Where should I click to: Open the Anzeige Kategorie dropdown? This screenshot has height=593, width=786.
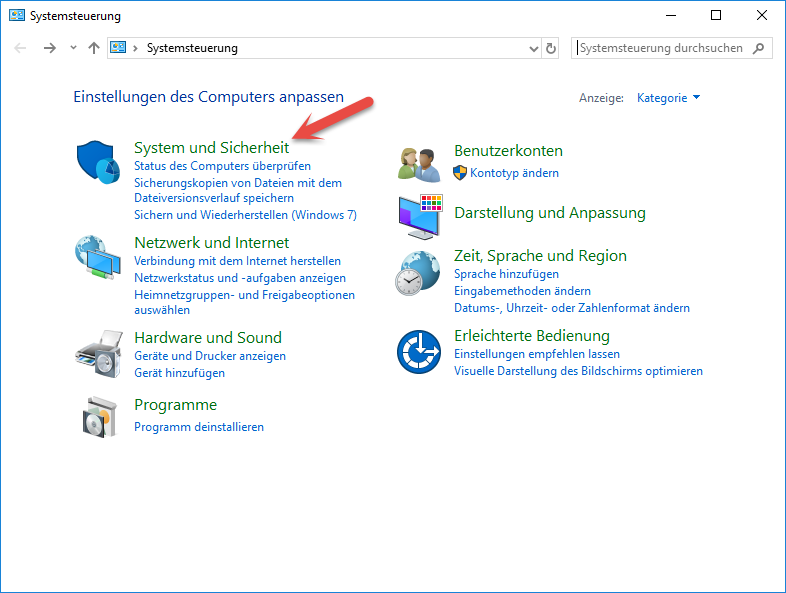click(x=668, y=98)
